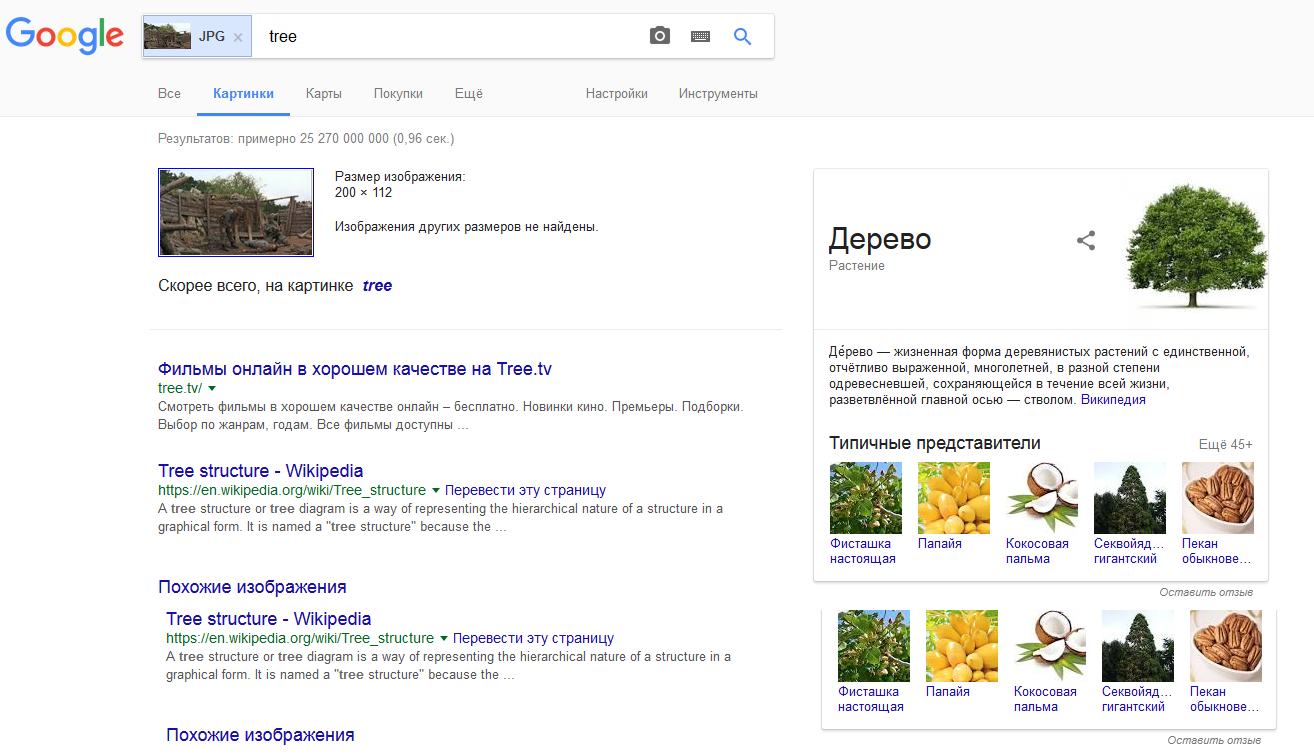Expand the Ещё menu in search tabs
Image resolution: width=1314 pixels, height=755 pixels.
point(469,93)
